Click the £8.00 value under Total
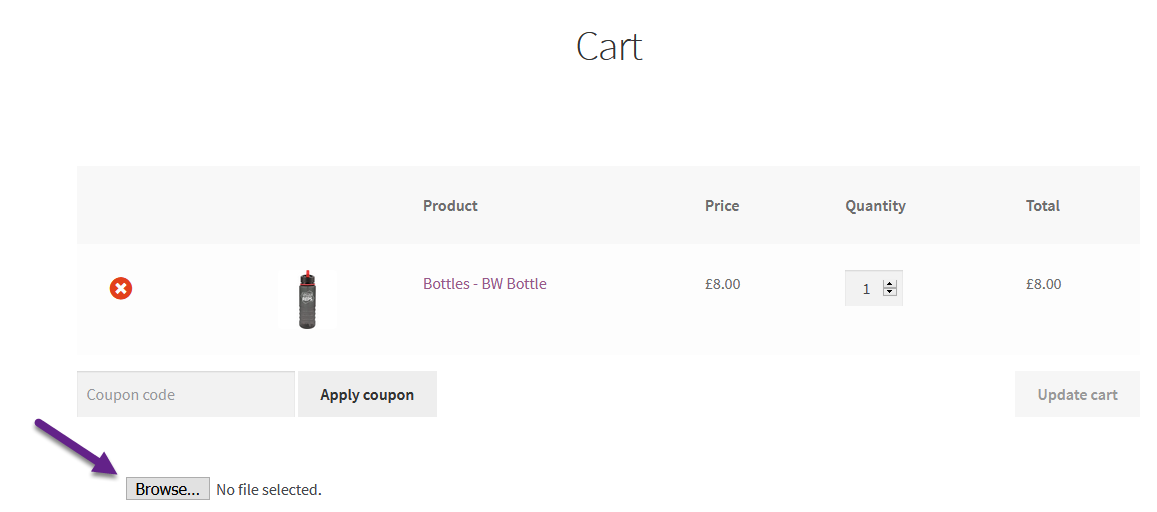 (1043, 284)
